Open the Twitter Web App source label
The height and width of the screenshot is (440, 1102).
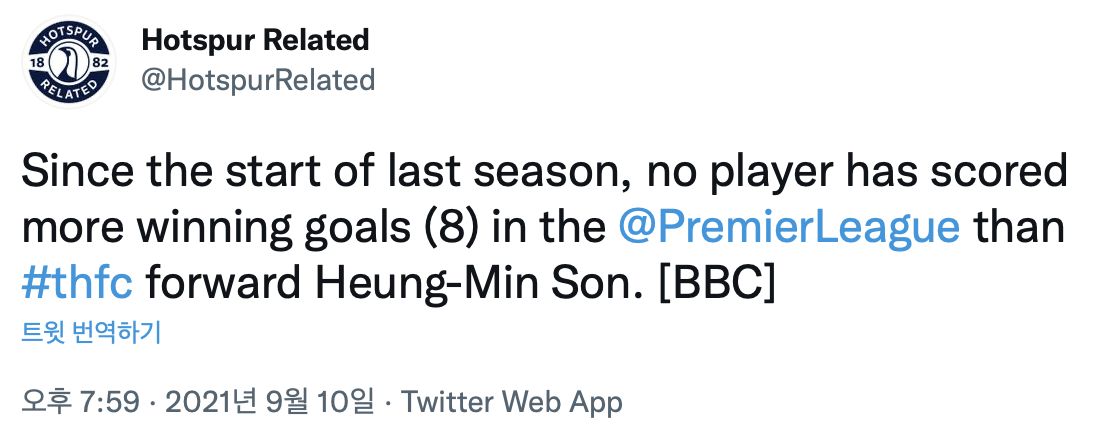pos(512,403)
